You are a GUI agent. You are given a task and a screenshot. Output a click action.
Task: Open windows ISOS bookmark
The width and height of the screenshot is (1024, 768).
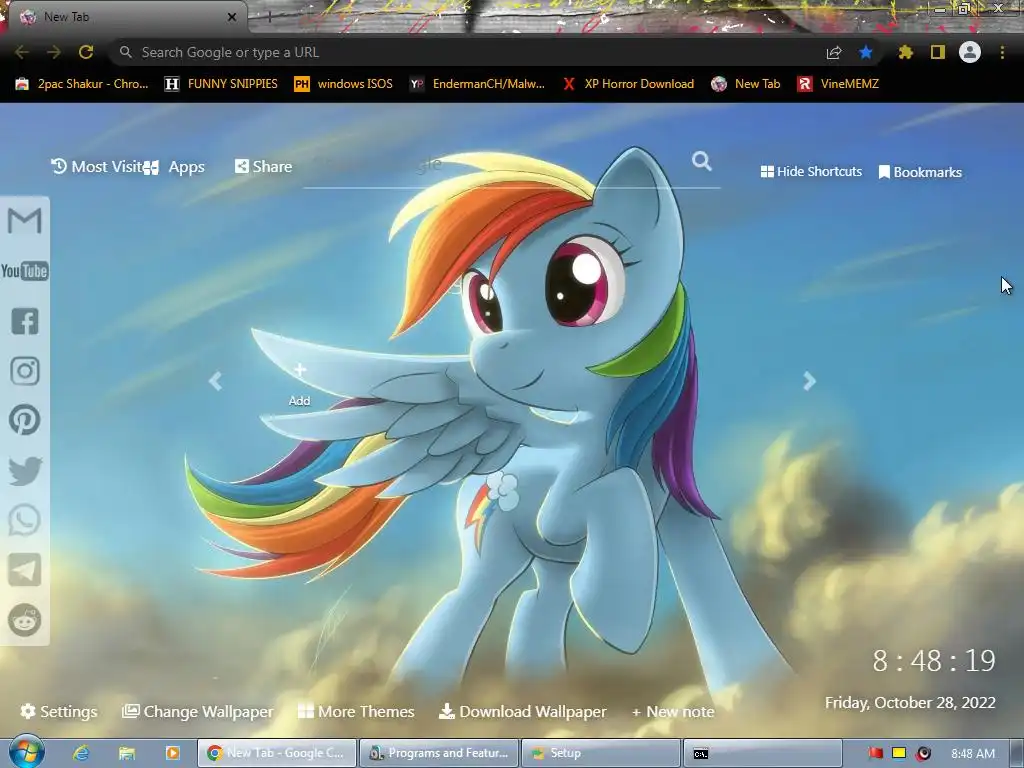click(344, 84)
